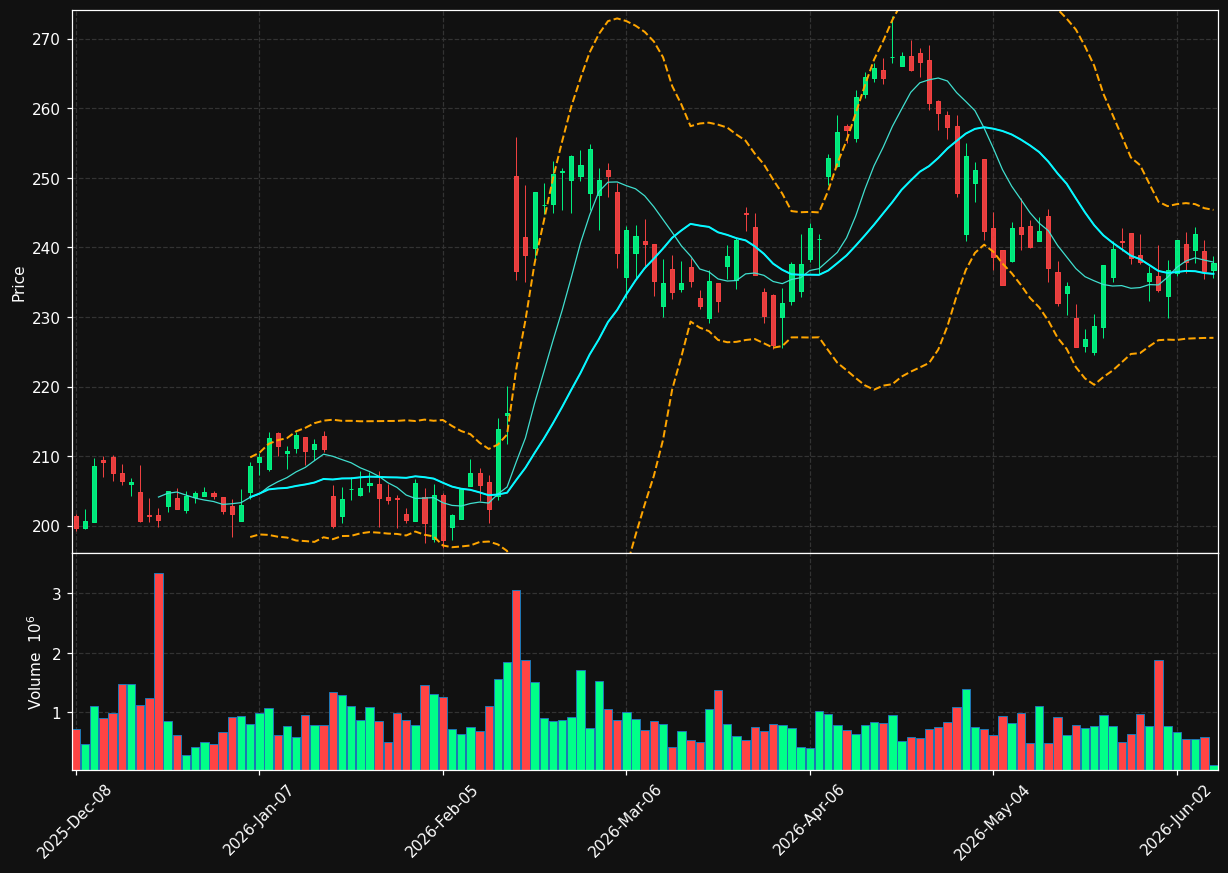
Task: Click the 2026-Feb-05 date label
Action: (x=443, y=820)
